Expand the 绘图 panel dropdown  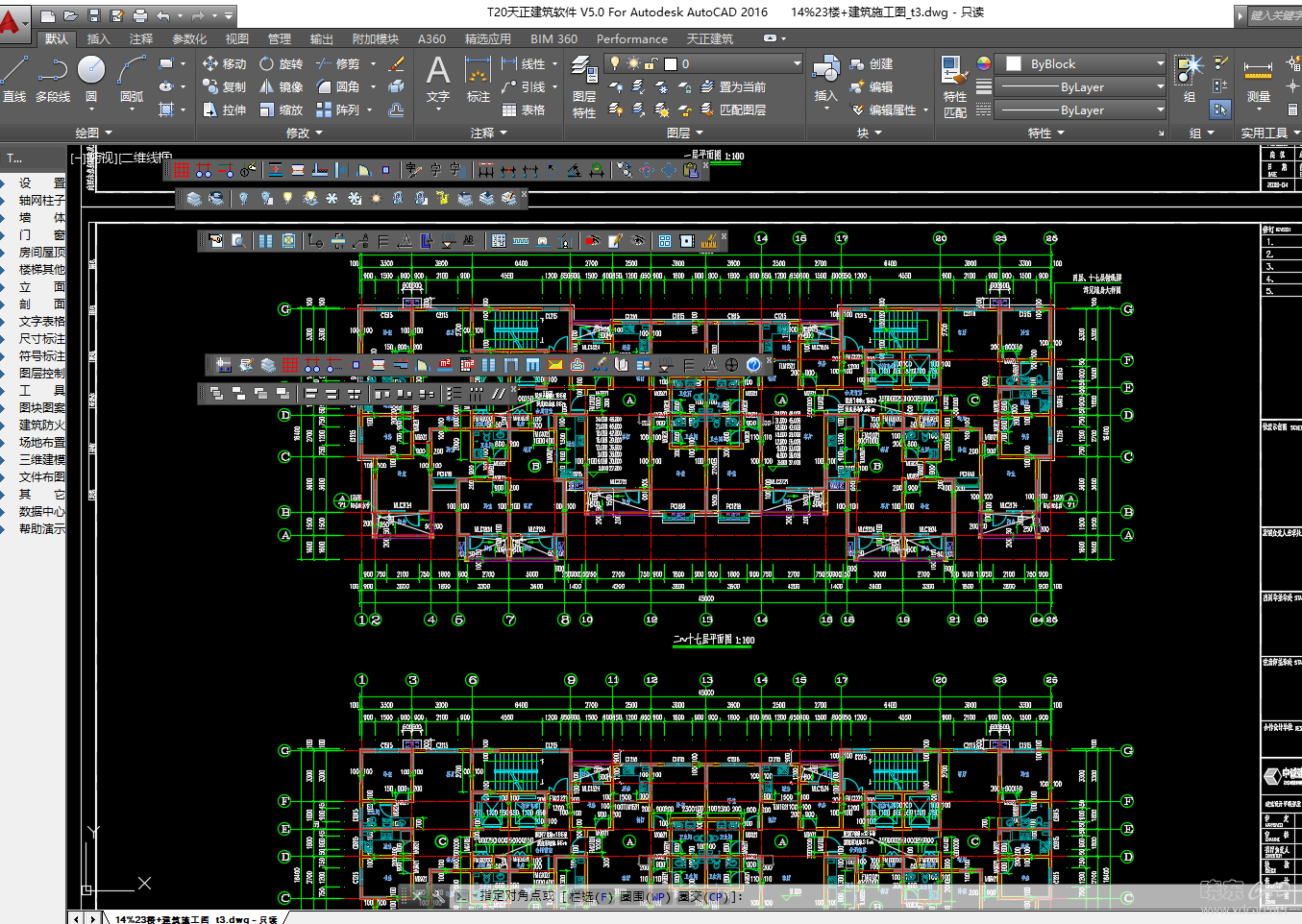(94, 133)
